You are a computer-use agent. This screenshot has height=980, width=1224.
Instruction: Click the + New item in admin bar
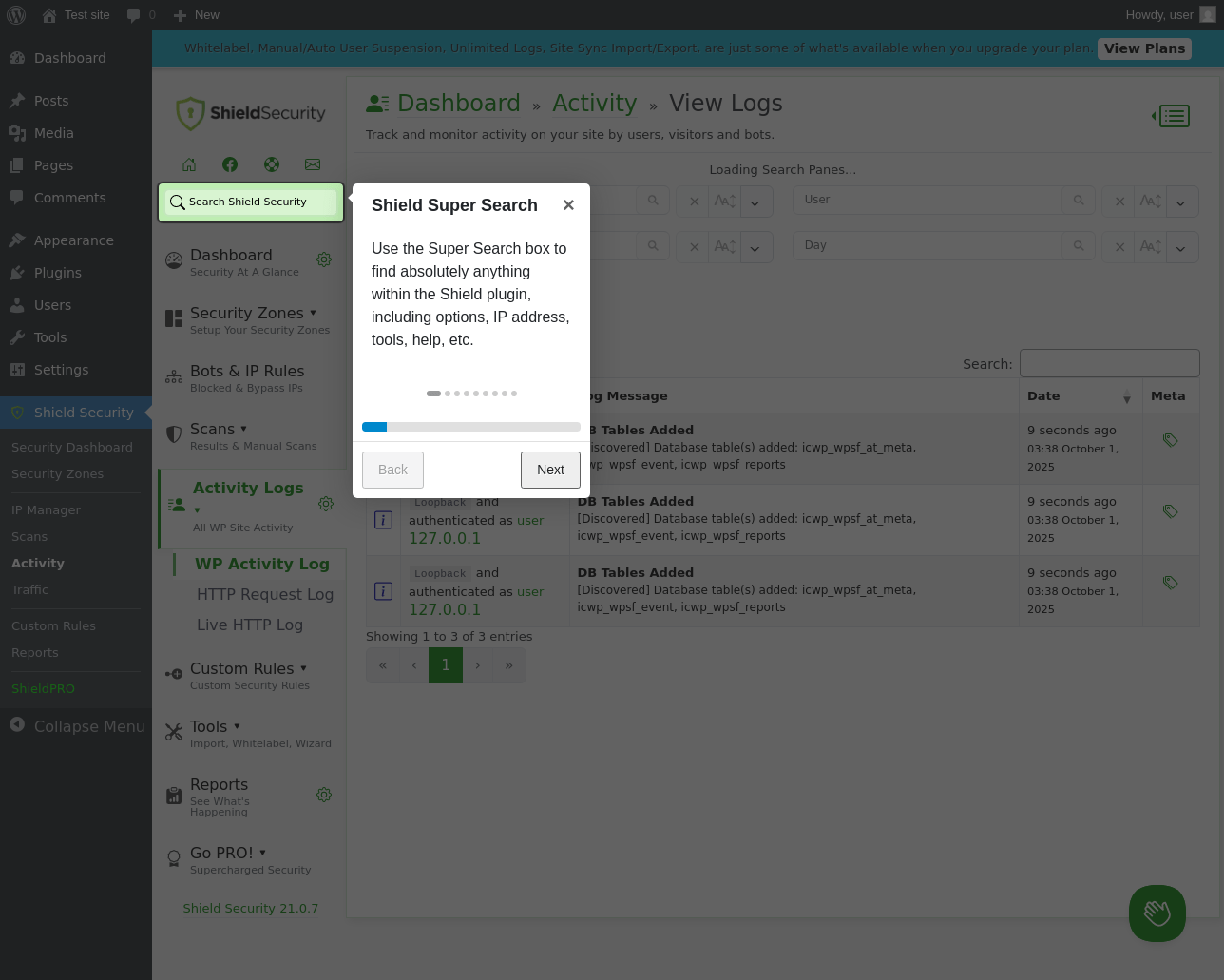tap(197, 15)
